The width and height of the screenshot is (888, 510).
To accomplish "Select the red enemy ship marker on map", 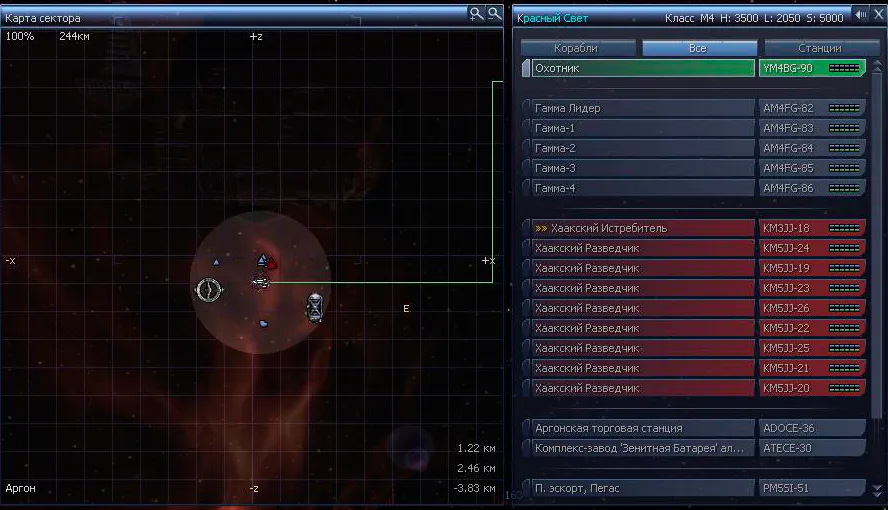I will point(272,264).
